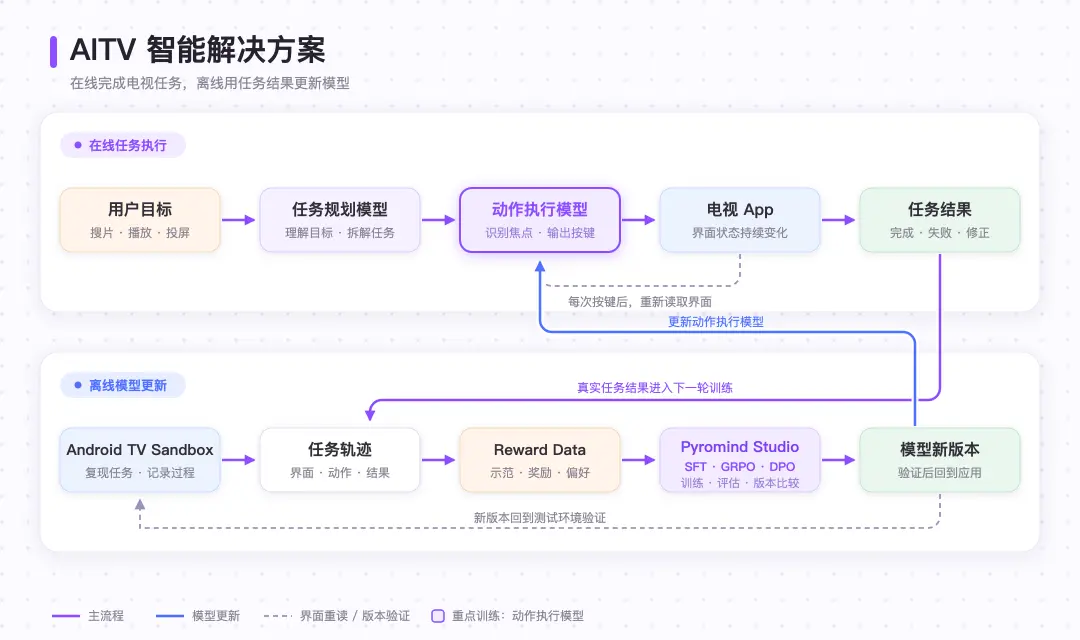Image resolution: width=1080 pixels, height=640 pixels.
Task: Click legend text 重点训练：动作执行模型
Action: tap(518, 616)
